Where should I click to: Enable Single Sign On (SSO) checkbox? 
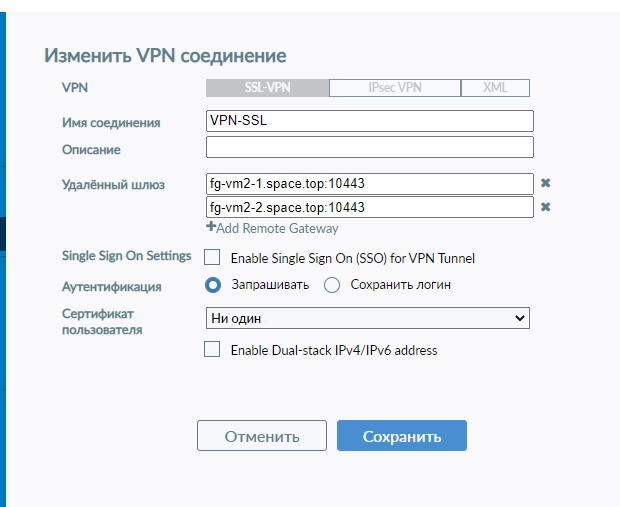(212, 257)
